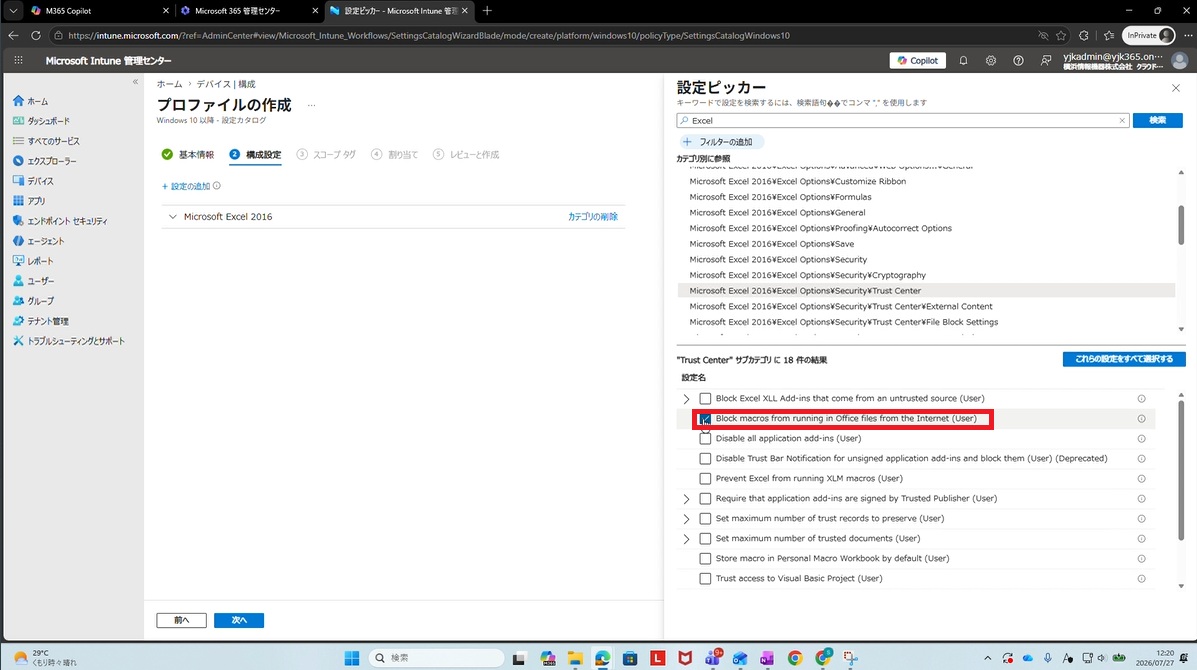Viewport: 1197px width, 670px height.
Task: Click the レポート sidebar icon
Action: 18,261
